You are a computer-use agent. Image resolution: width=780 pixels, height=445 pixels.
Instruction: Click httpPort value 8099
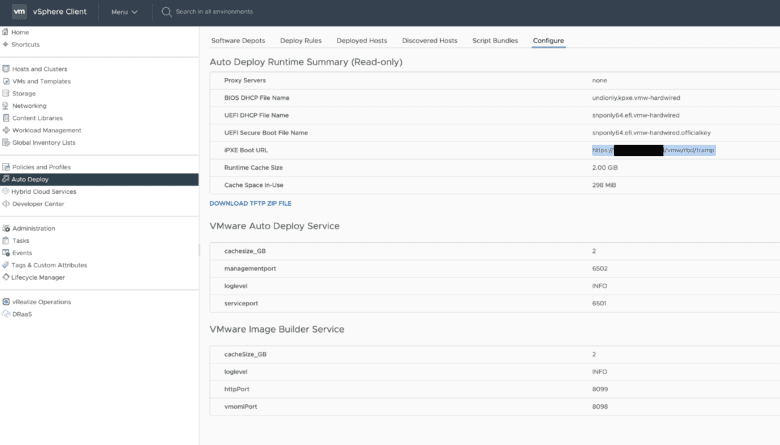pos(600,389)
